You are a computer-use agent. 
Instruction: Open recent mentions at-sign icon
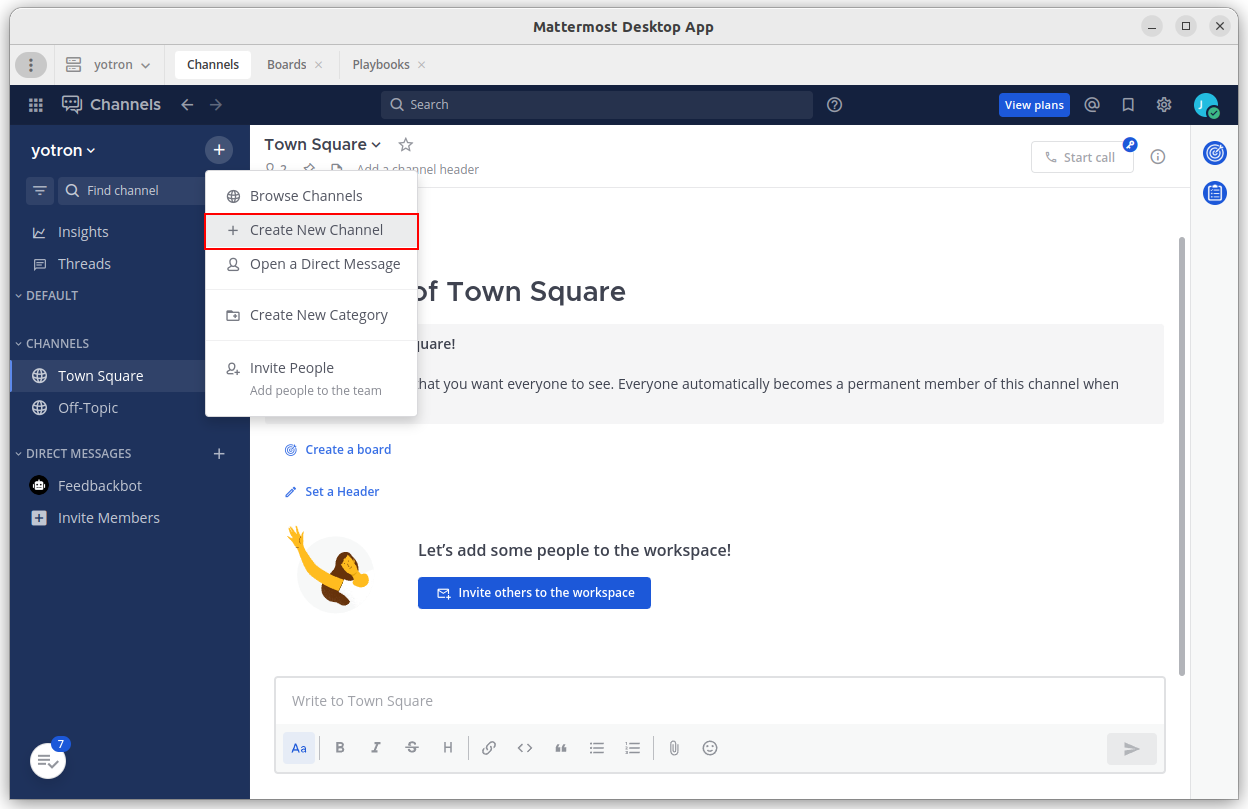point(1092,105)
